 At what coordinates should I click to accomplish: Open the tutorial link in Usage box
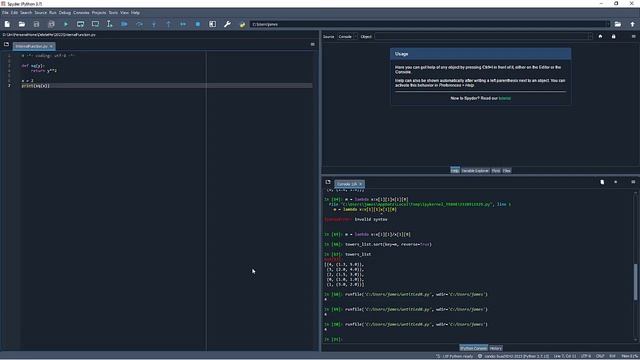click(504, 98)
